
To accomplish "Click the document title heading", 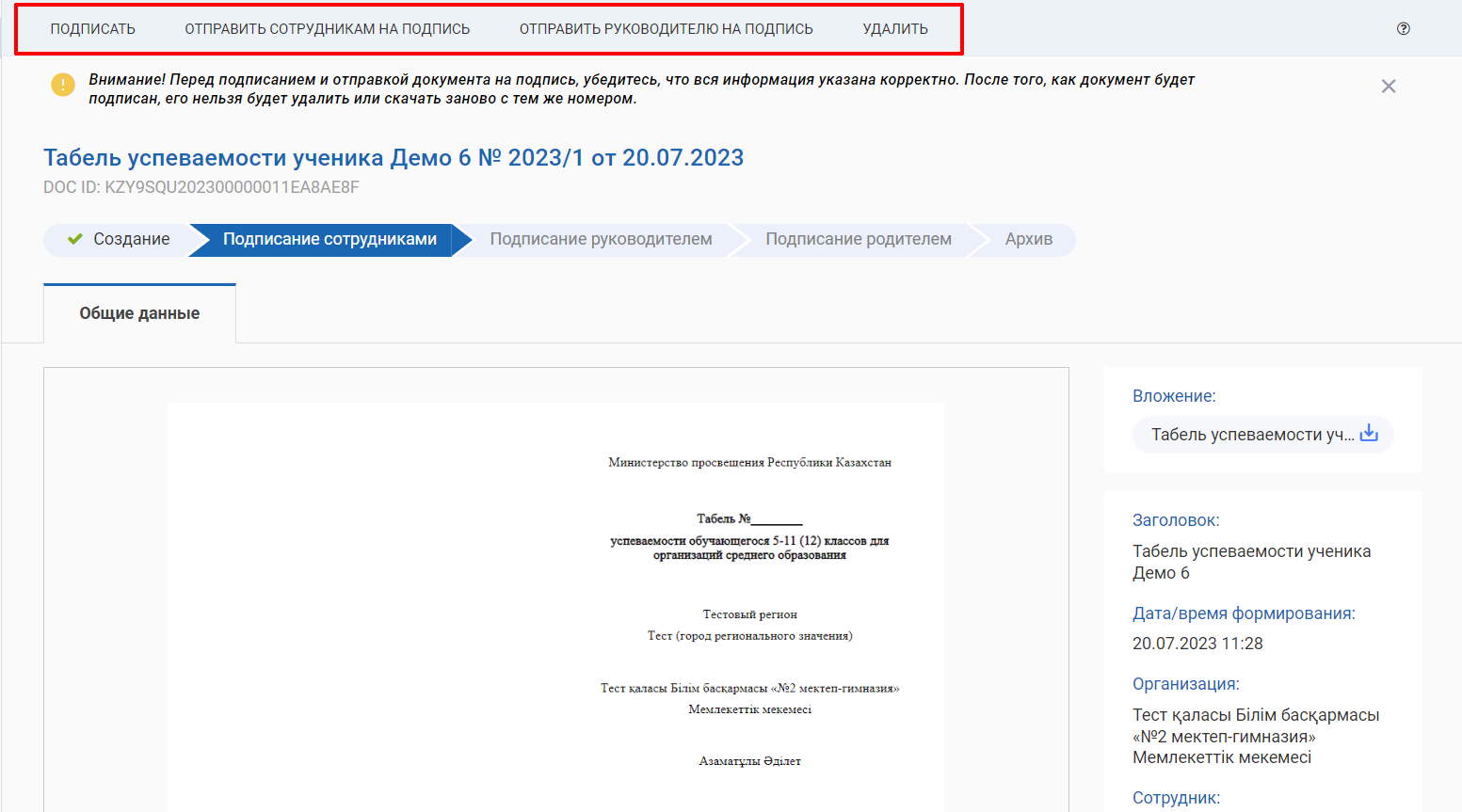I will pyautogui.click(x=394, y=157).
